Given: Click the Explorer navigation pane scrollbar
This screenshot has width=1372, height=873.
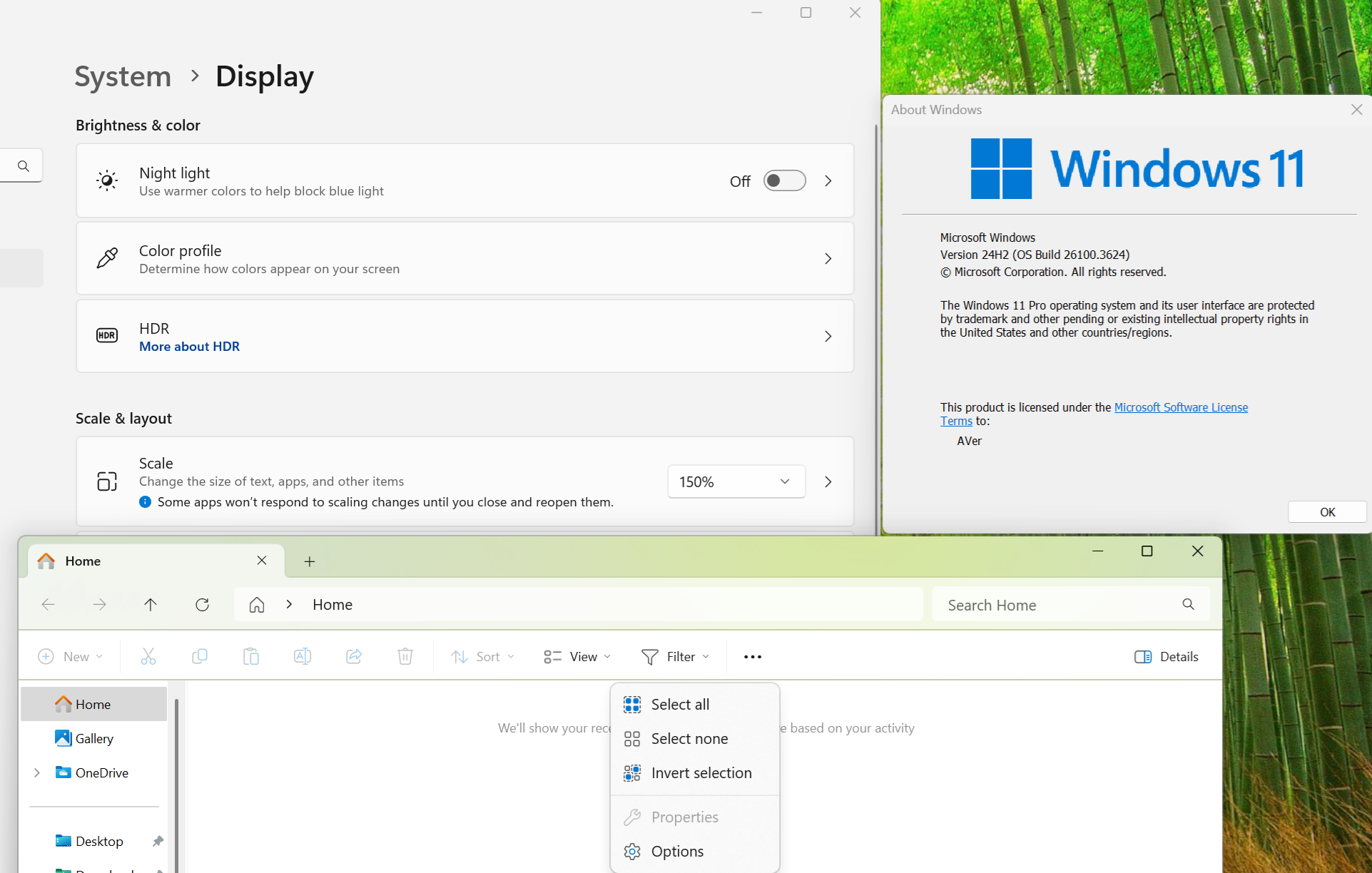Looking at the screenshot, I should coord(176,785).
